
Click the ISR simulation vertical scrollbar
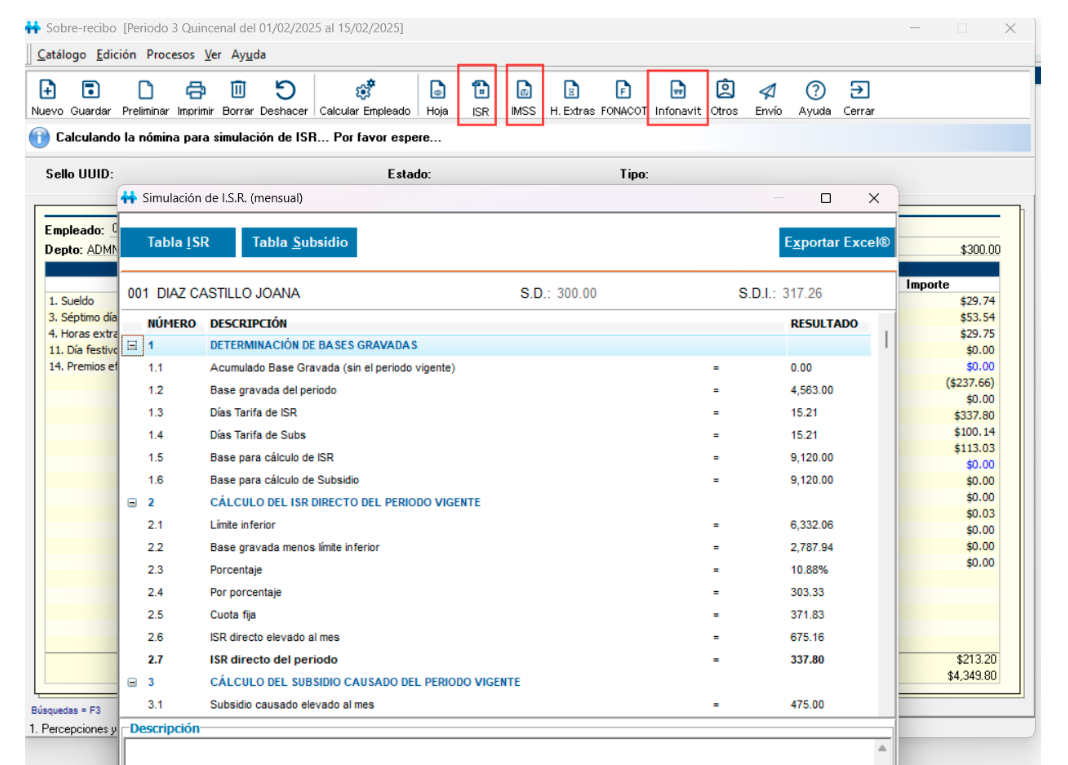pos(886,500)
